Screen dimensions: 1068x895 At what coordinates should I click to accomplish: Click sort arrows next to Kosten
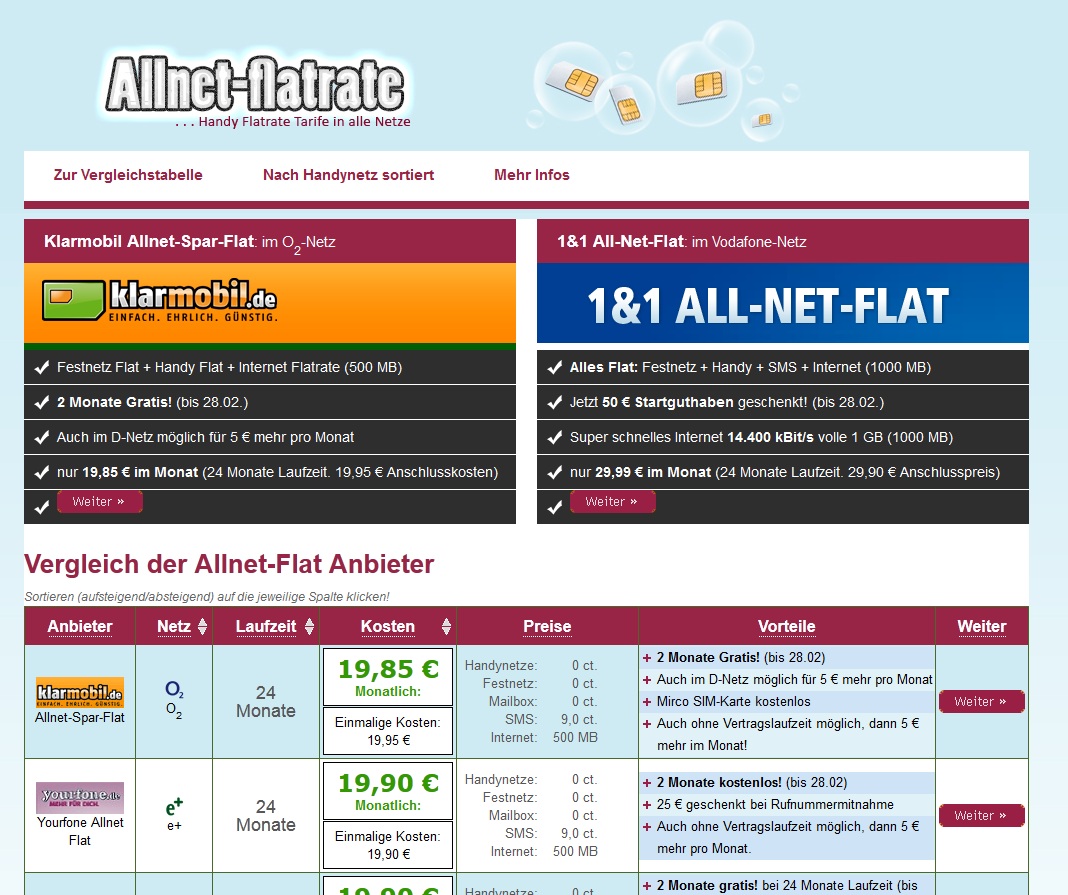tap(446, 627)
